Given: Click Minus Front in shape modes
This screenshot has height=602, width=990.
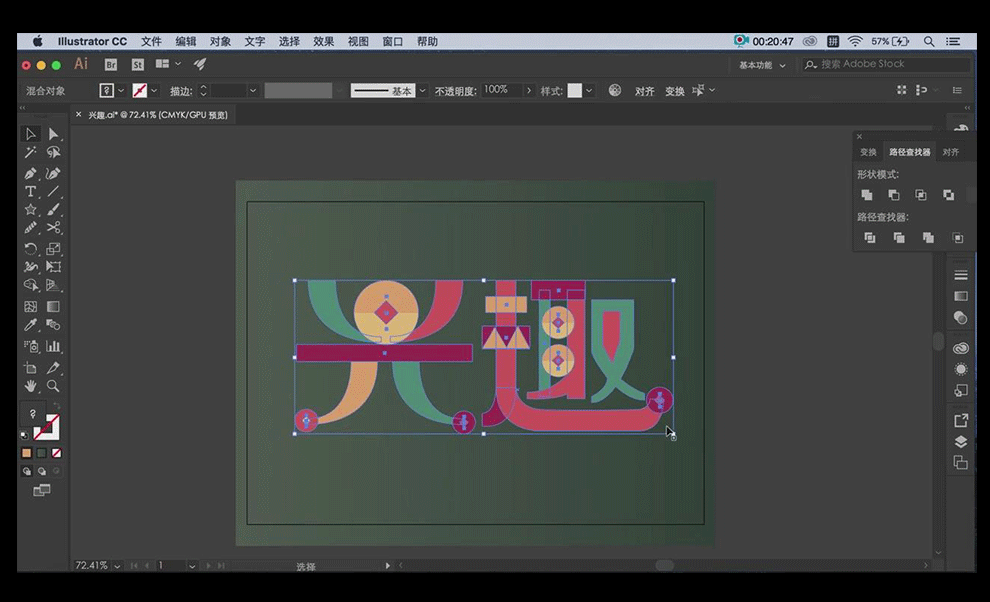Looking at the screenshot, I should (894, 195).
